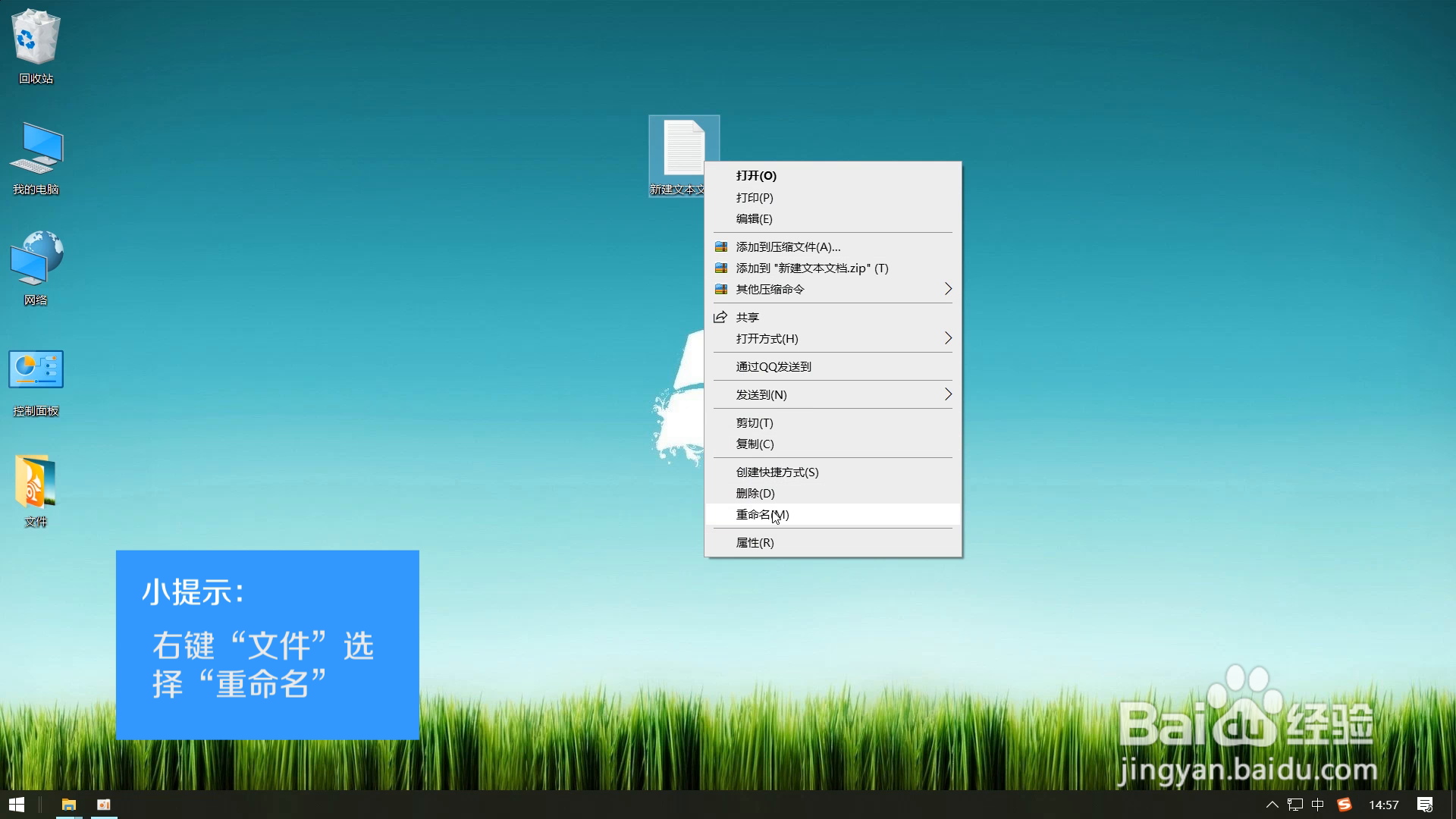Click 添加到压缩文件(A)... menu entry
1456x819 pixels.
pyautogui.click(x=789, y=246)
